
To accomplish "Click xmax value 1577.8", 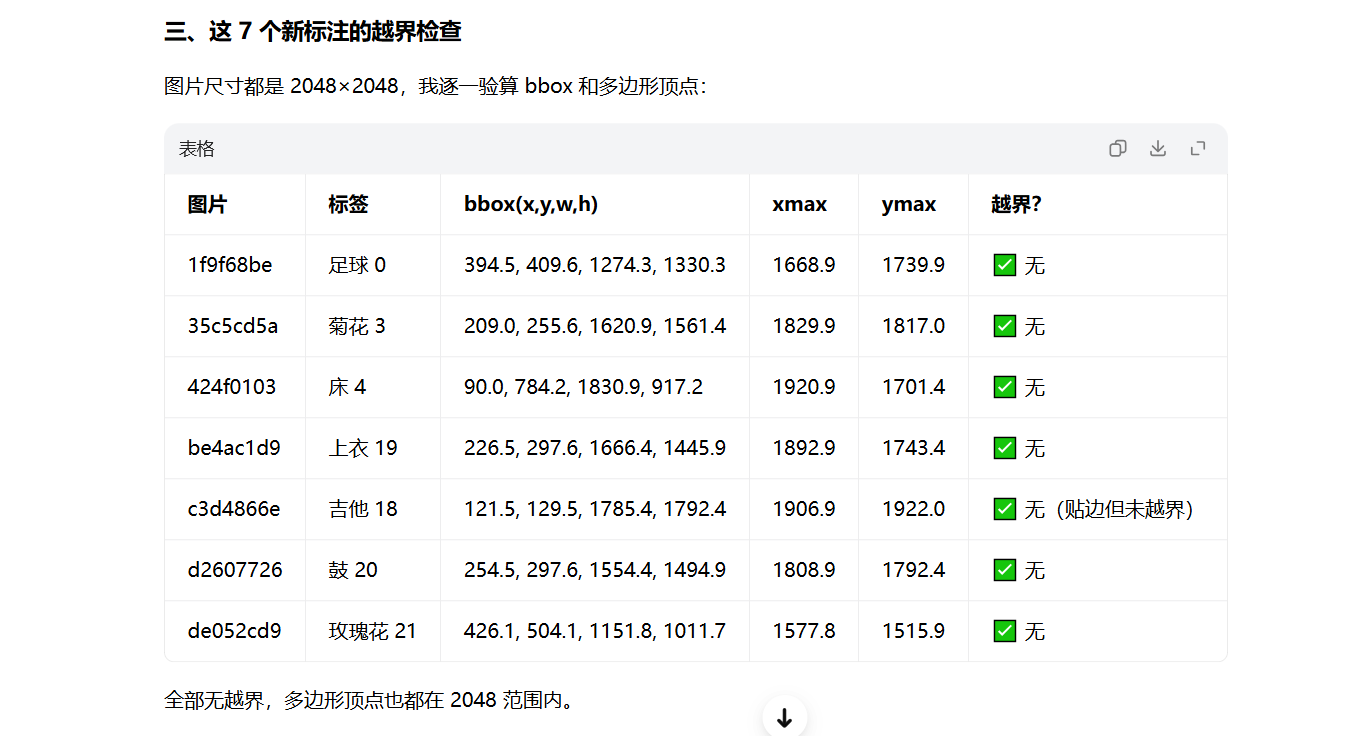I will click(x=804, y=631).
